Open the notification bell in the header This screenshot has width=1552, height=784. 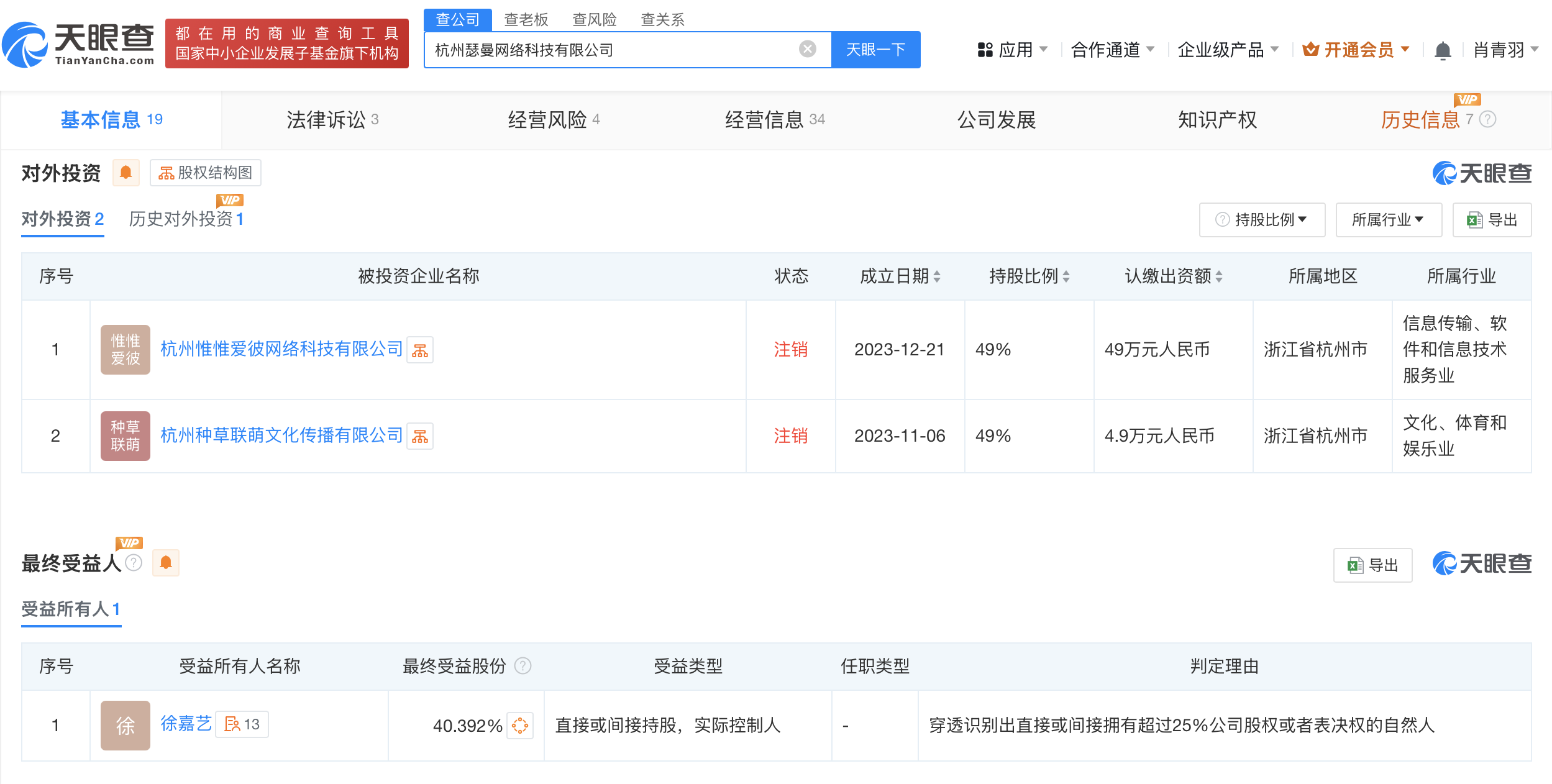(x=1443, y=50)
